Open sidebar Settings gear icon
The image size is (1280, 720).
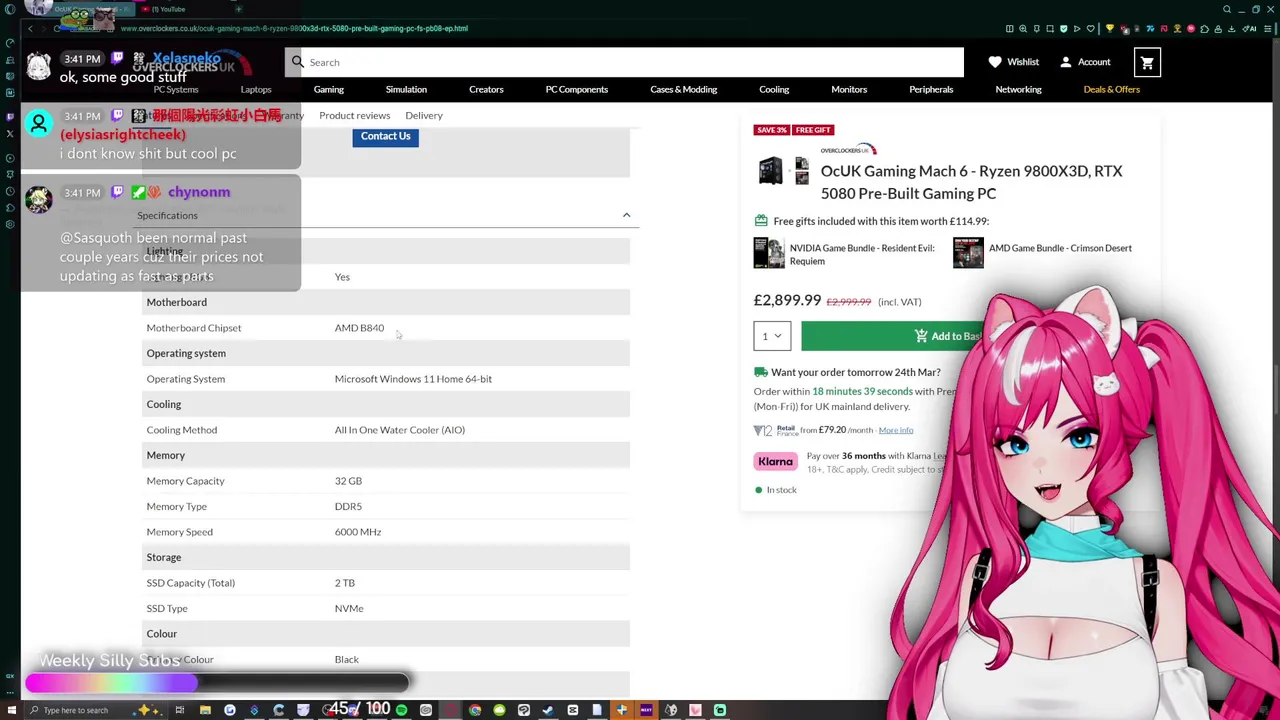[10, 224]
